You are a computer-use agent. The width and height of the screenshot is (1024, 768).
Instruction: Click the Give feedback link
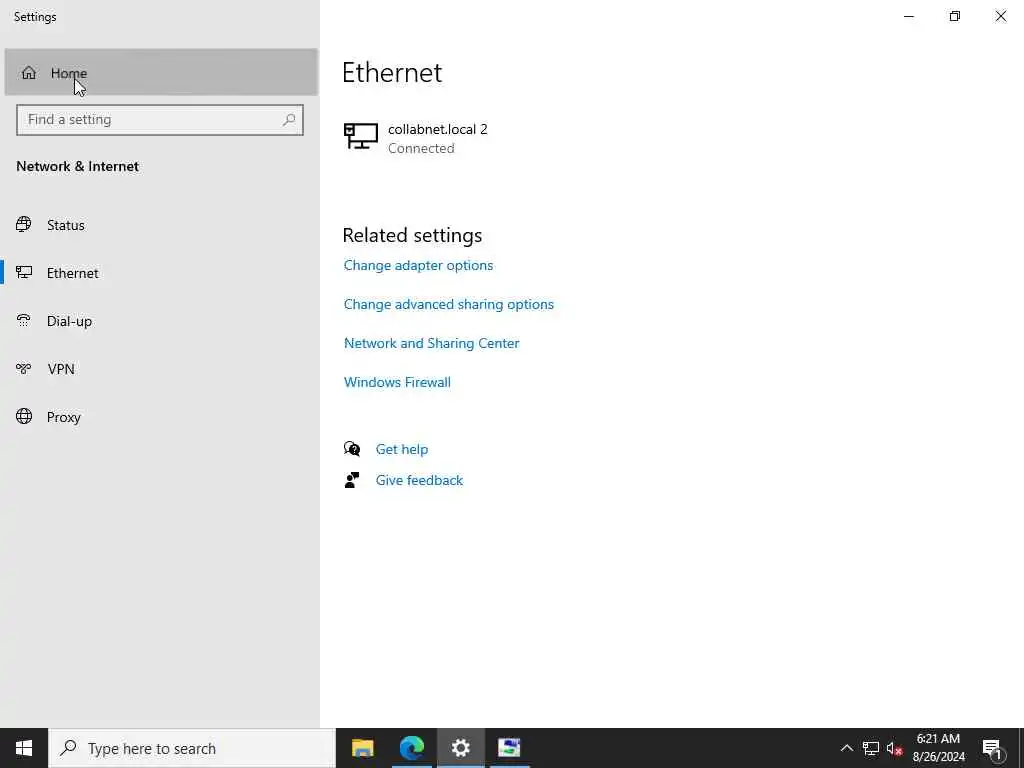click(419, 480)
